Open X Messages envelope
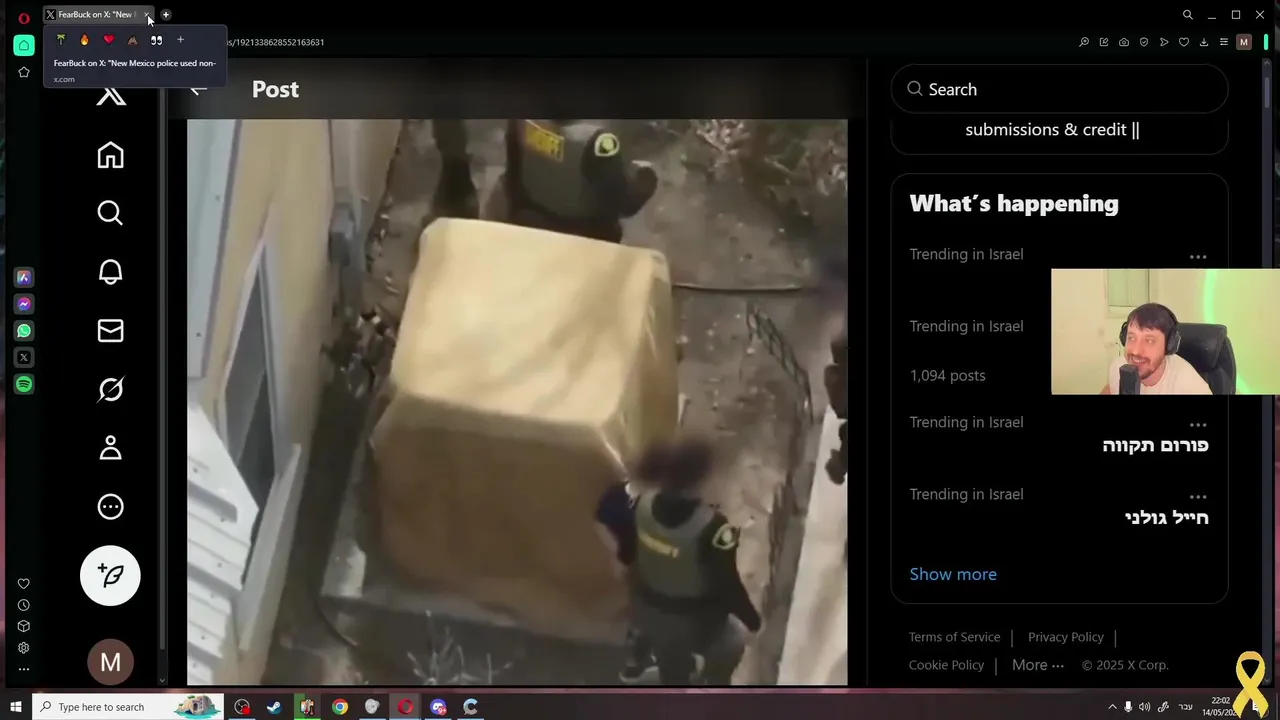Viewport: 1280px width, 720px height. coord(110,331)
